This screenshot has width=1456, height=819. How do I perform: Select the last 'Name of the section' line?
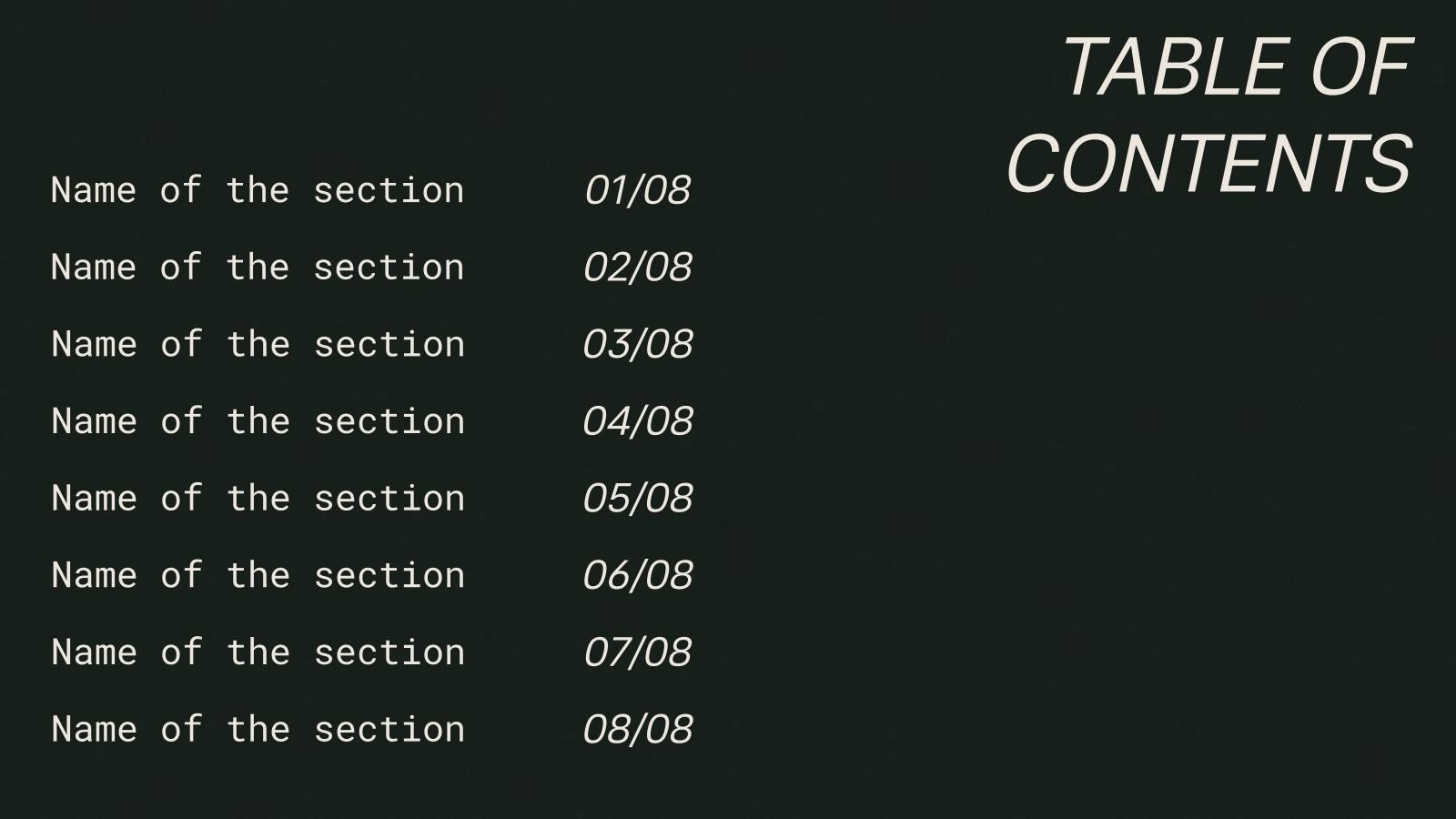pyautogui.click(x=258, y=730)
